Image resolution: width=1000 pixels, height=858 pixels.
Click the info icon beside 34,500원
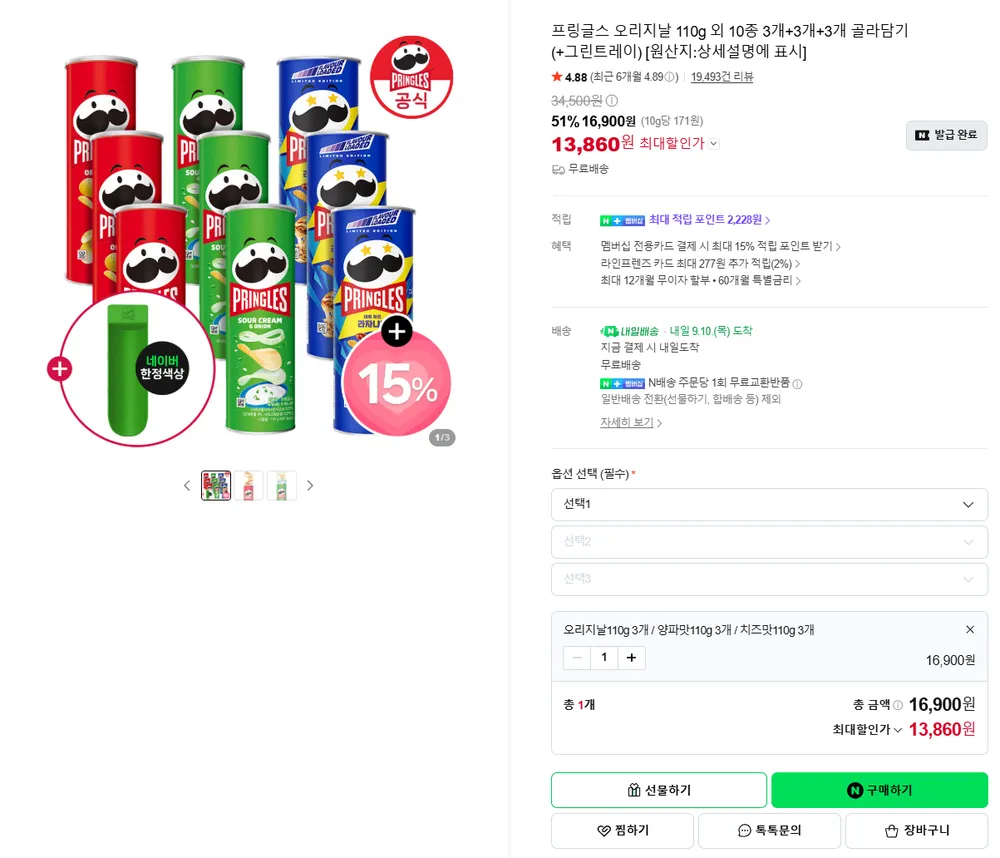coord(612,101)
